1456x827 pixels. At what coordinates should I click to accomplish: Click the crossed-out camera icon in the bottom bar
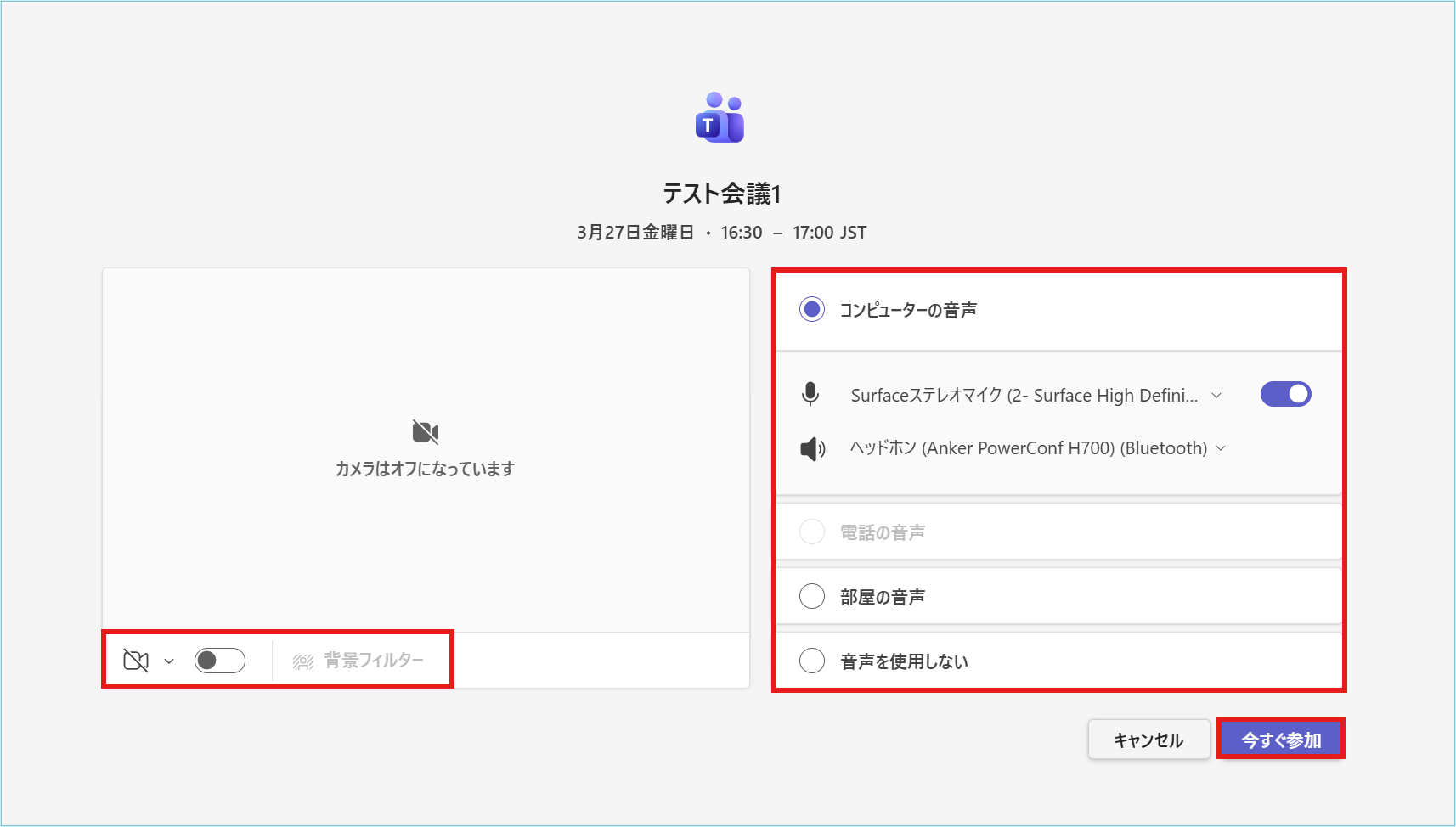point(136,661)
